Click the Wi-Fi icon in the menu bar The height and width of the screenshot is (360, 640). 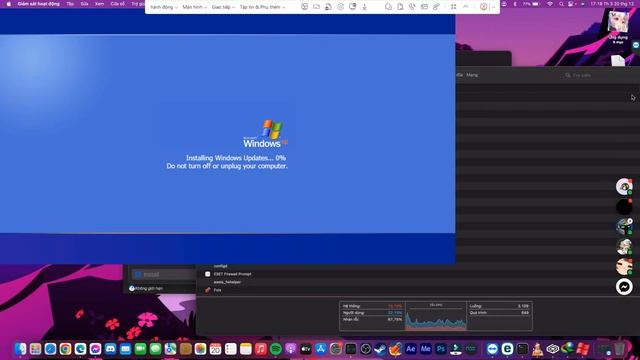(x=550, y=4)
